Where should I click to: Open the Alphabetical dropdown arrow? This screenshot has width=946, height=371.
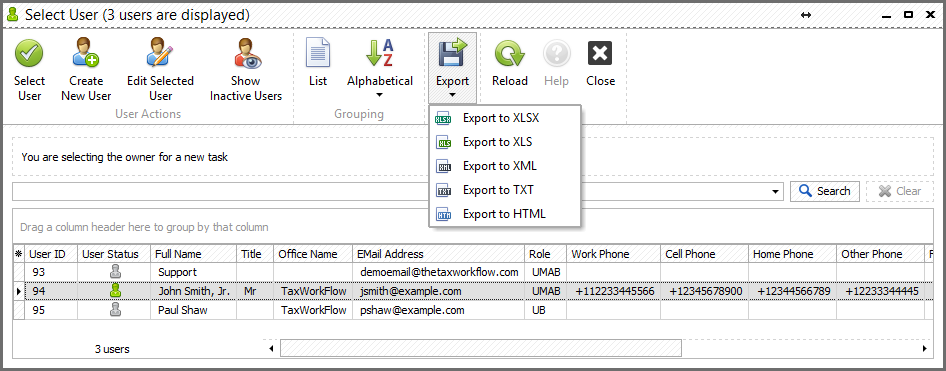(379, 95)
